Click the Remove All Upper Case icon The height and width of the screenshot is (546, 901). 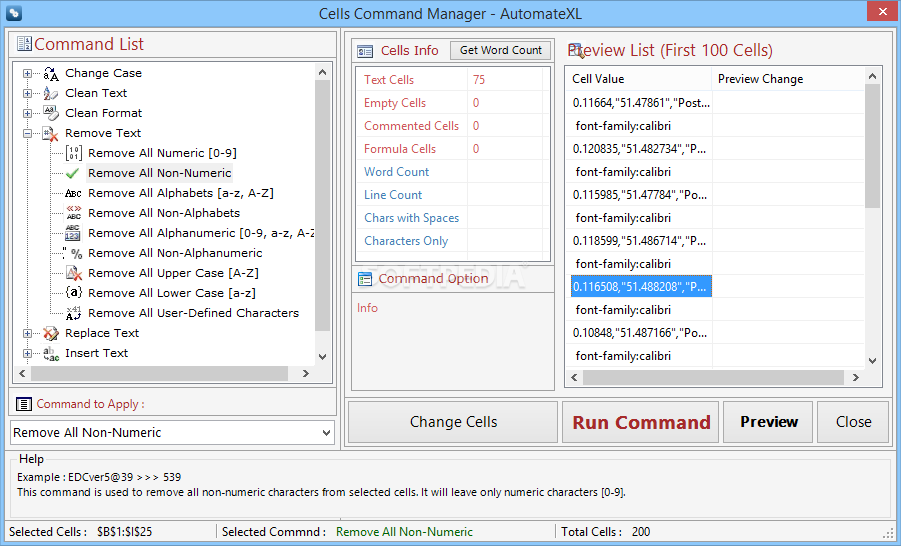(x=74, y=273)
